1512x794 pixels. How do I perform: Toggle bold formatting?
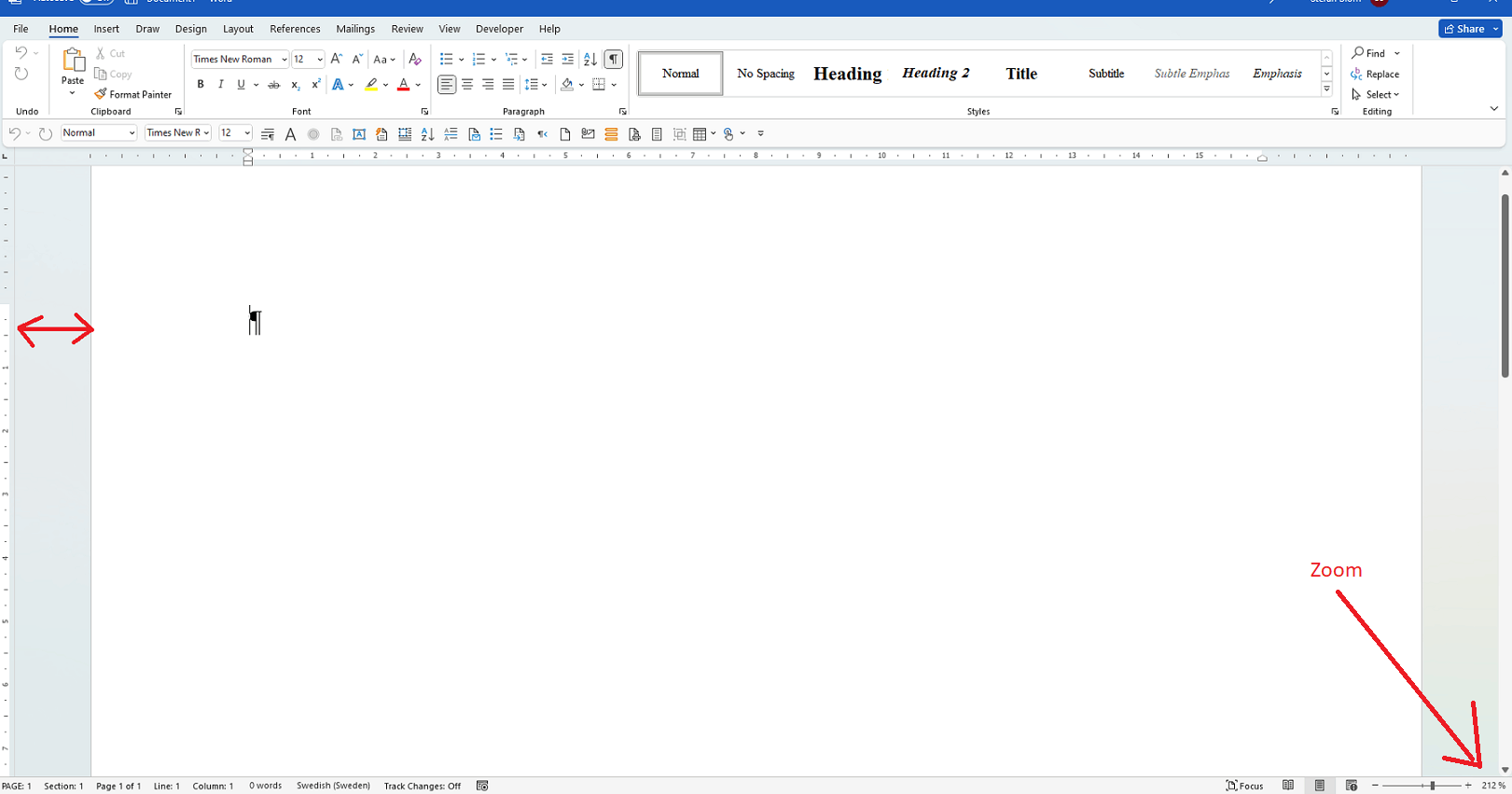click(x=200, y=85)
